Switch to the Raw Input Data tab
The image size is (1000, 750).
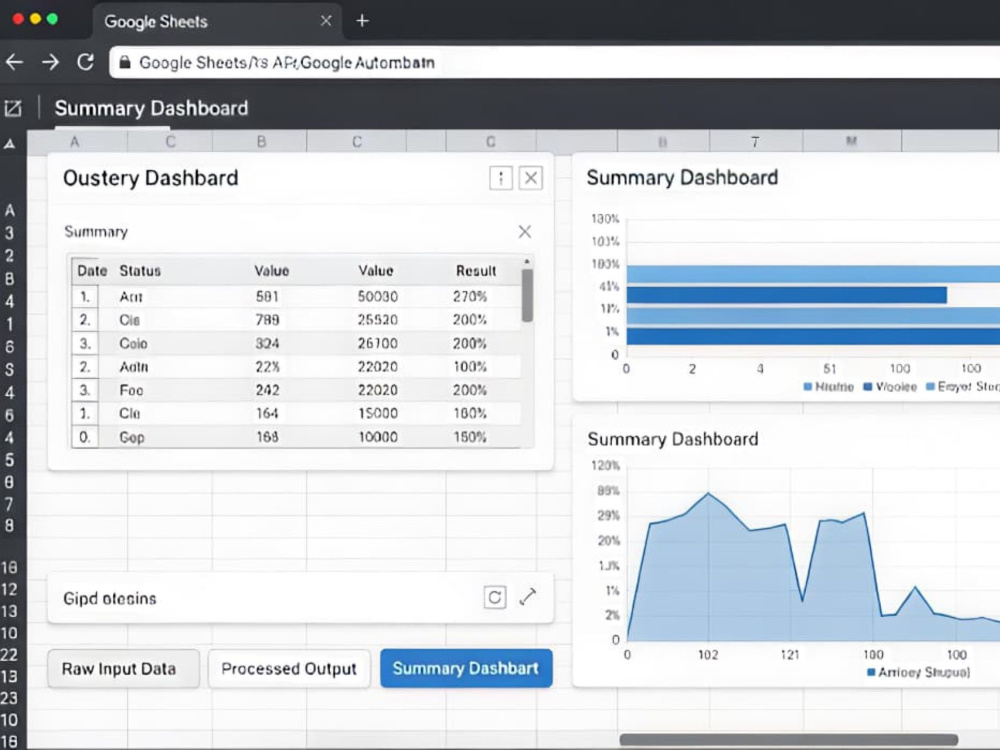pyautogui.click(x=124, y=669)
